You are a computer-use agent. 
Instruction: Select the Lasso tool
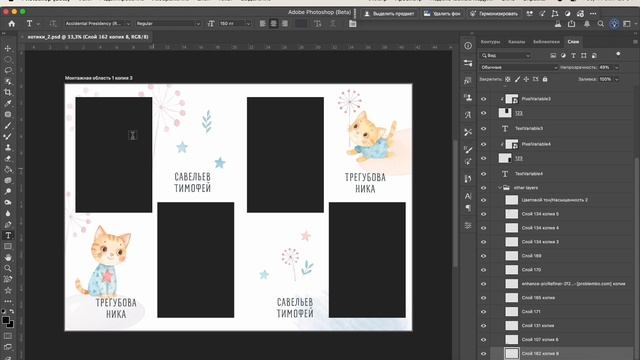pos(8,70)
